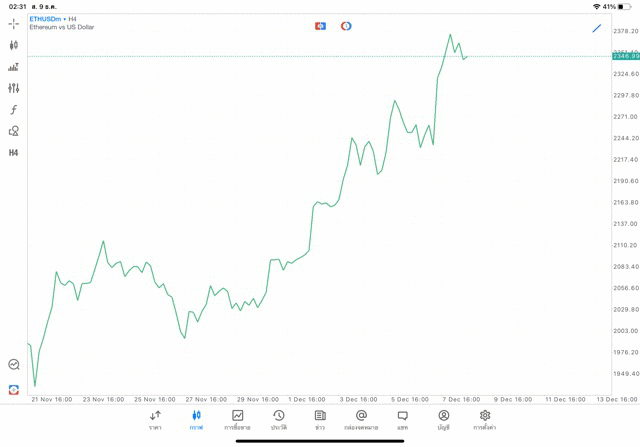
Task: Open the indicators list with the f icon
Action: tap(14, 110)
